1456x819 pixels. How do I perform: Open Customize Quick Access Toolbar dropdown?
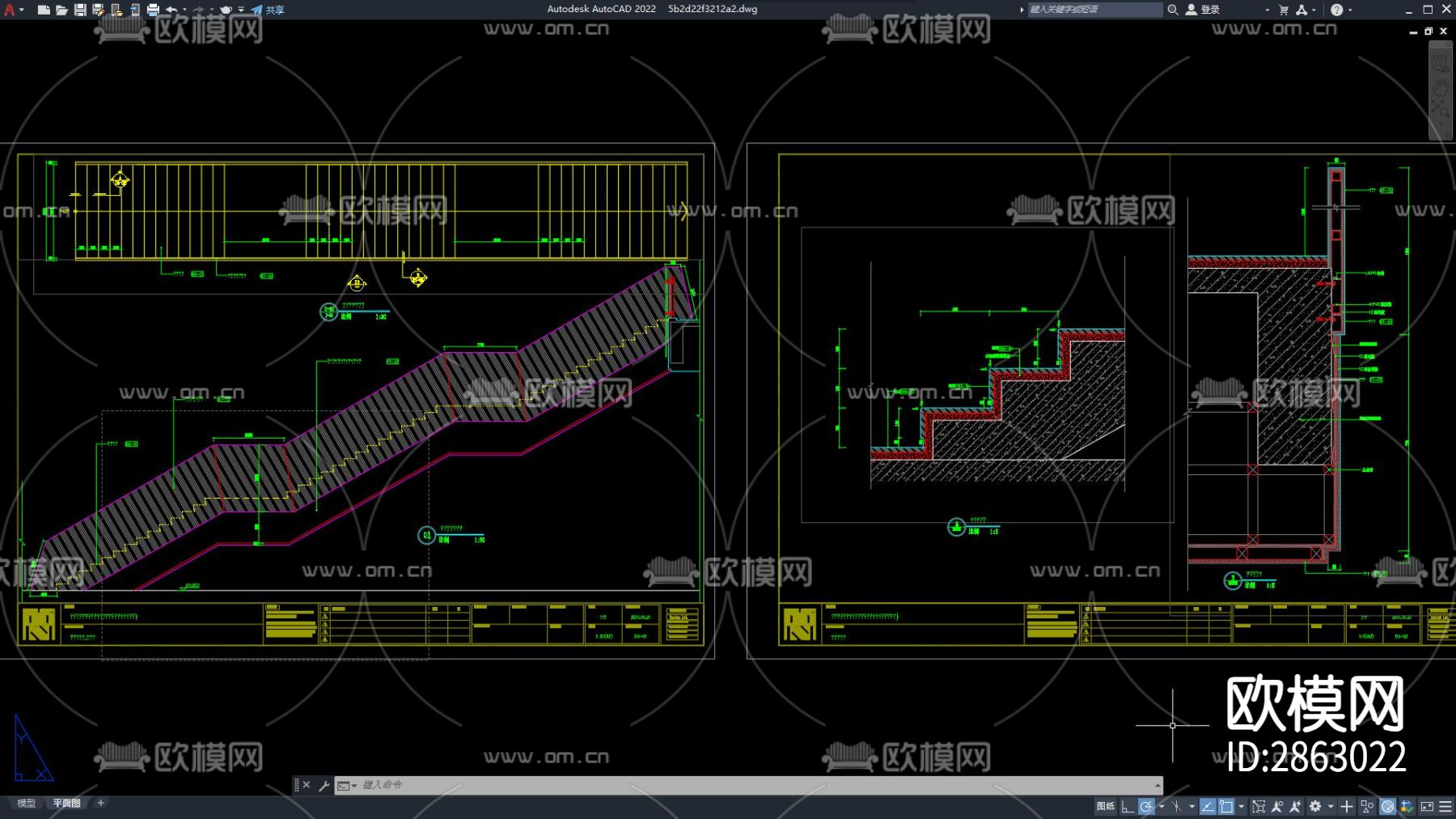click(x=241, y=10)
